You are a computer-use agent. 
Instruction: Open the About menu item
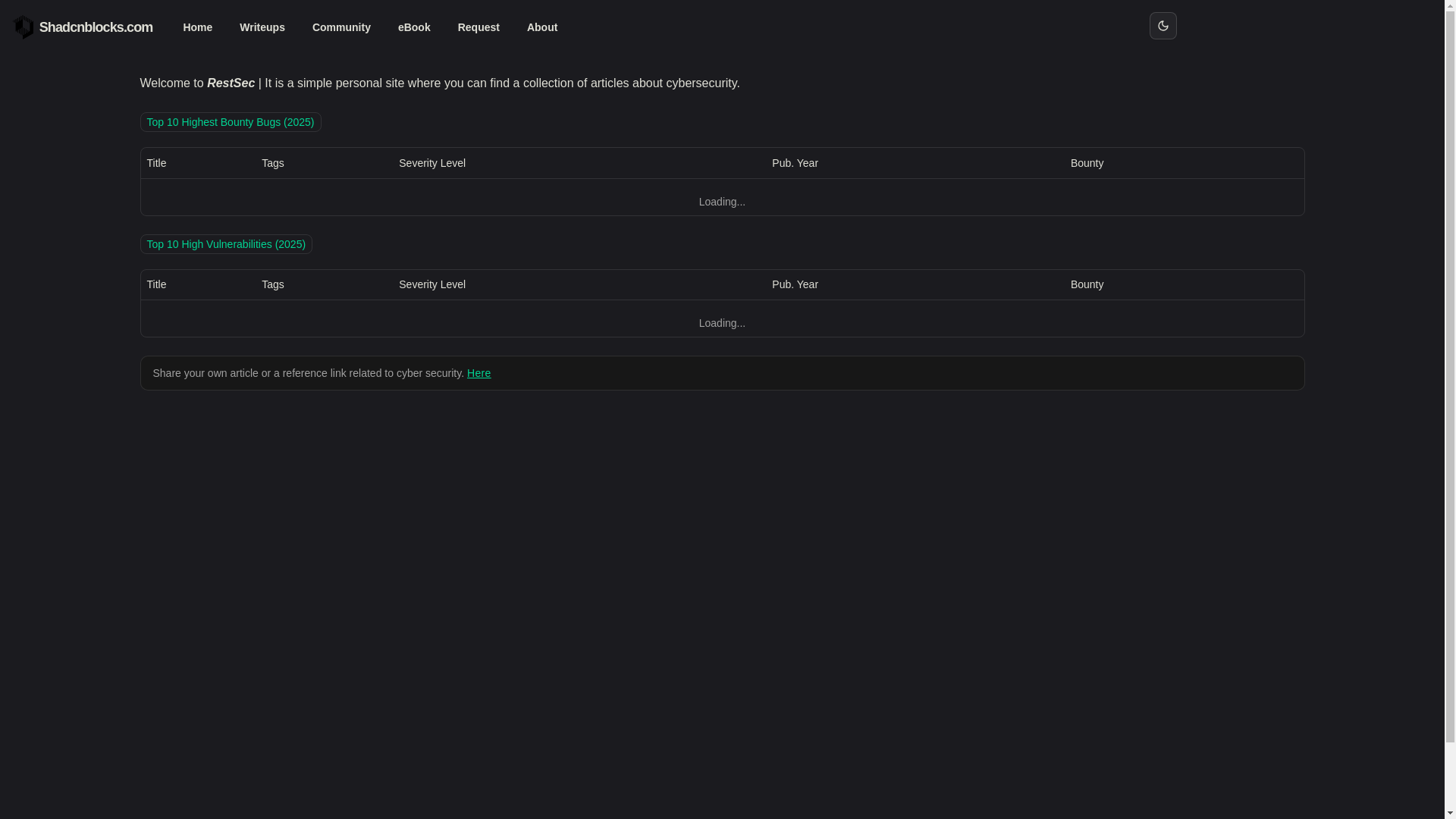542,27
